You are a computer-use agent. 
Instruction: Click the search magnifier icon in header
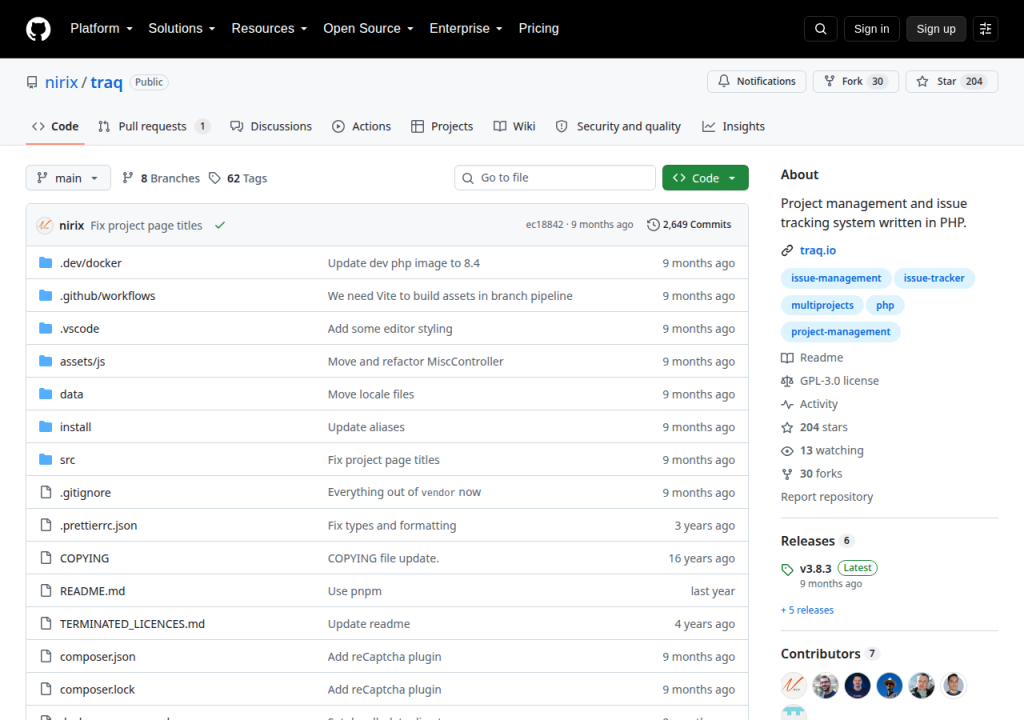click(x=820, y=29)
